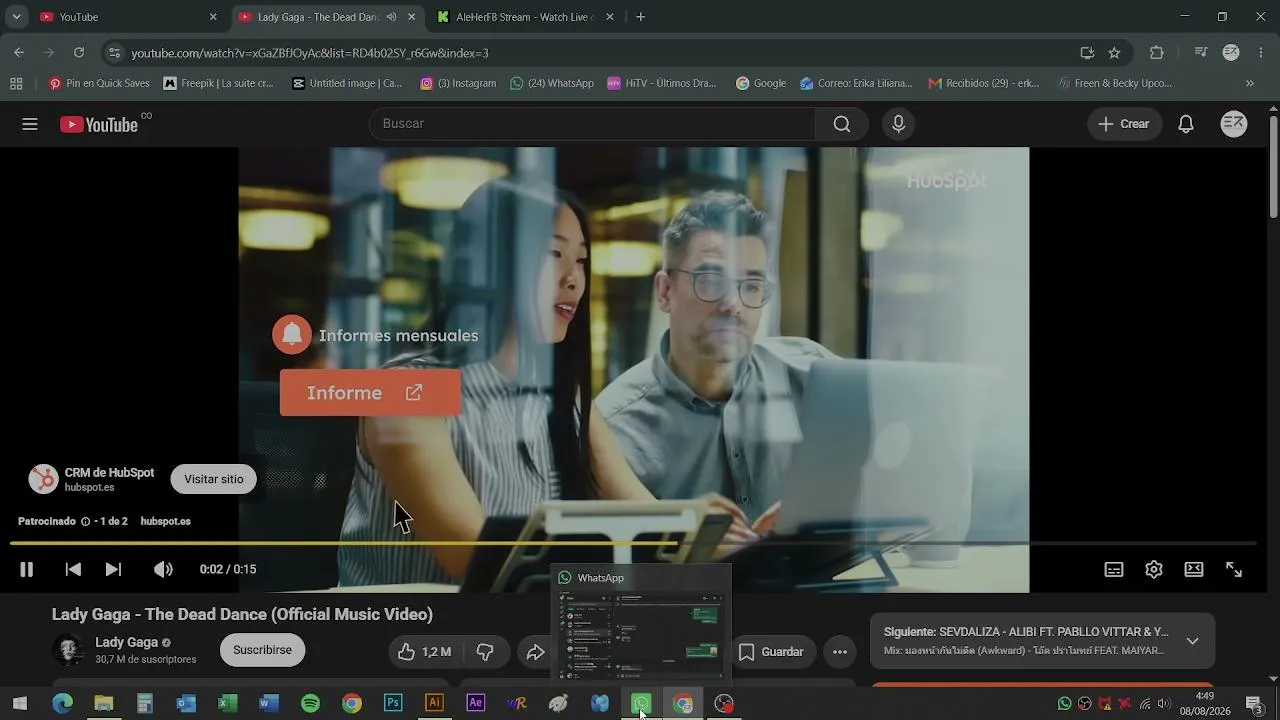
Task: Skip to the previous video
Action: click(73, 569)
